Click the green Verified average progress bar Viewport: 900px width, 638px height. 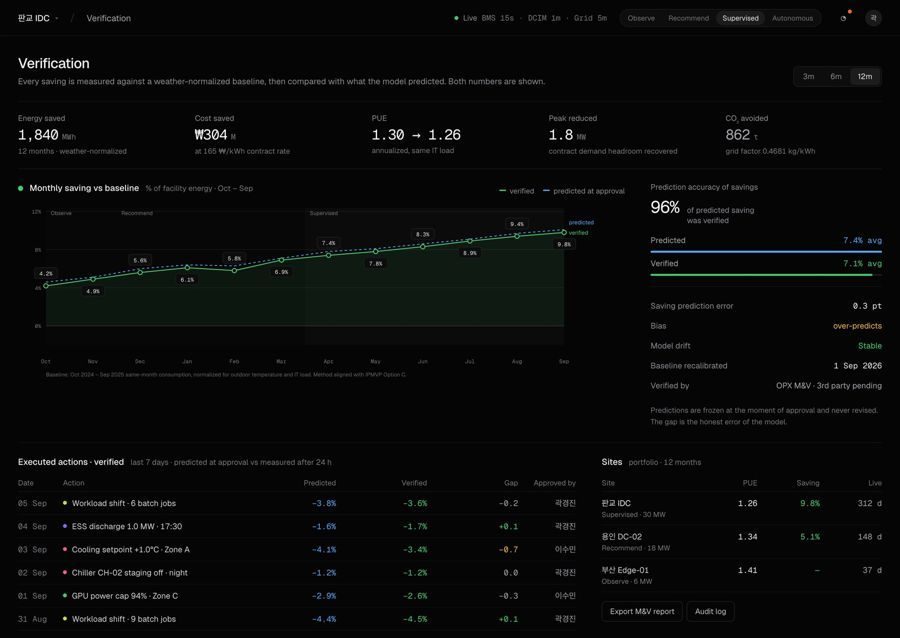point(761,275)
